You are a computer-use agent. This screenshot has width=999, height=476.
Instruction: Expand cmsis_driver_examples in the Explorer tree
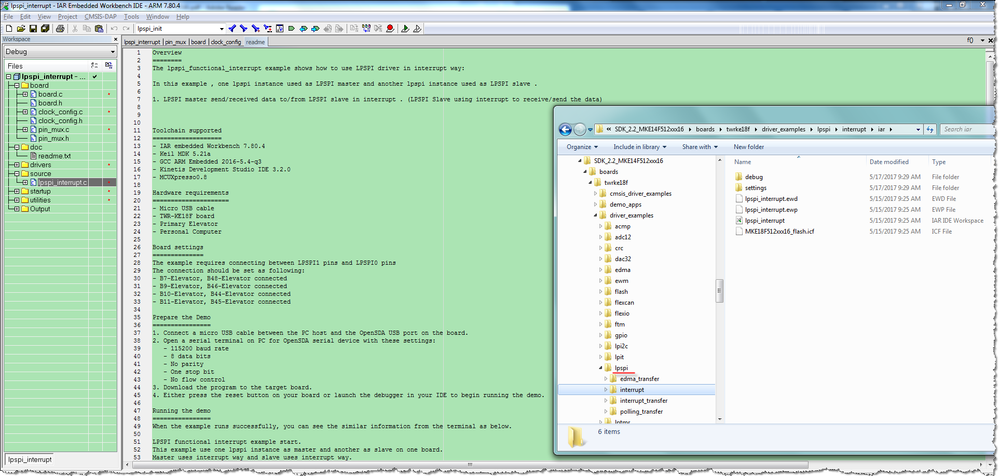[x=596, y=194]
